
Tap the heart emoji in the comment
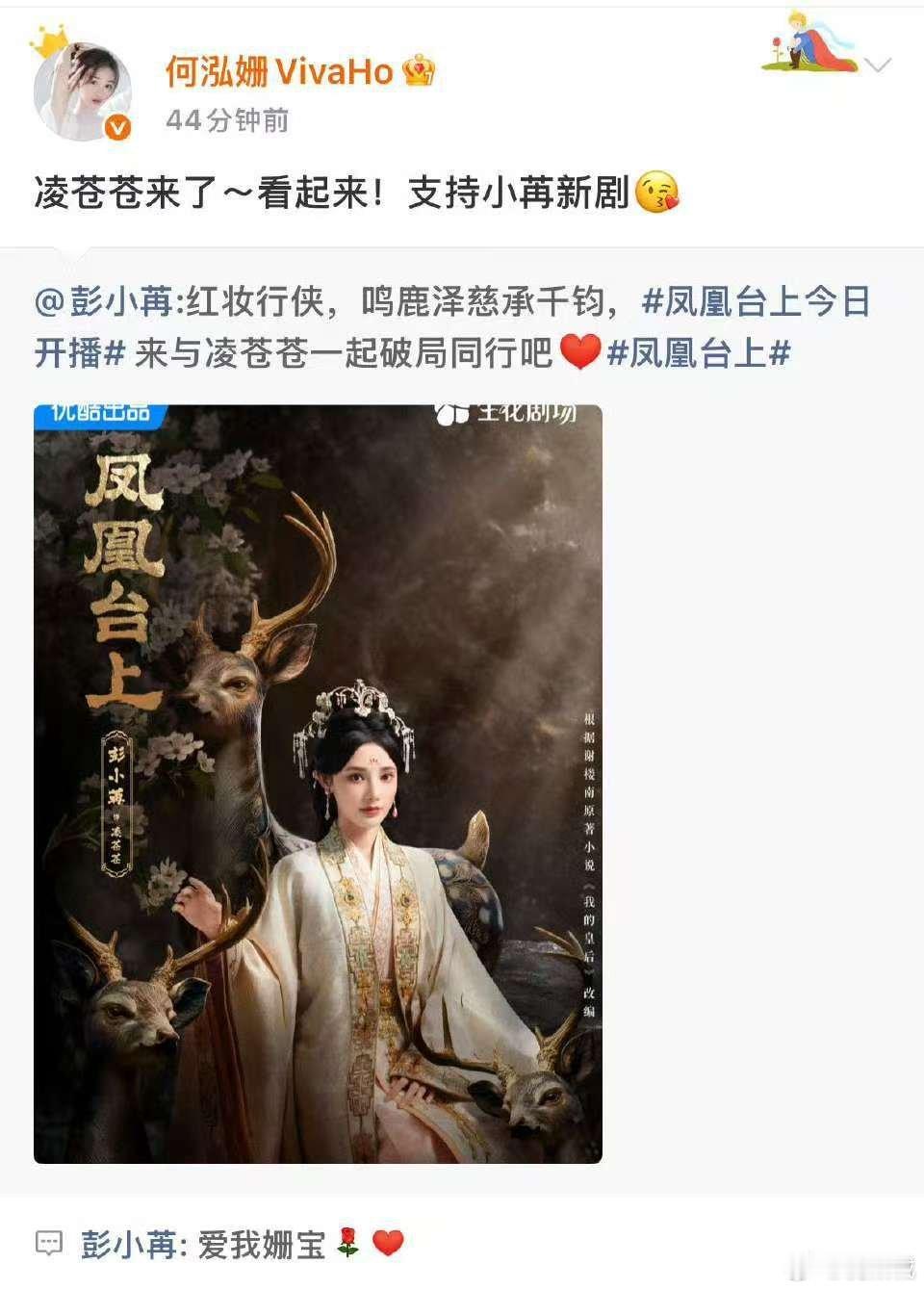pos(388,1244)
